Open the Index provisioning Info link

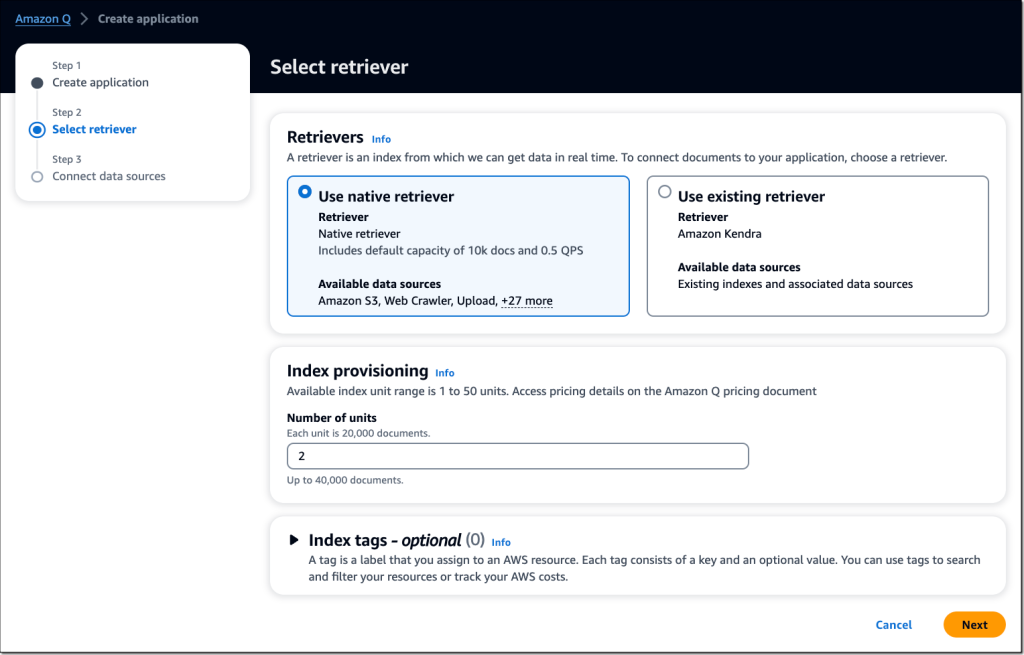click(x=445, y=372)
